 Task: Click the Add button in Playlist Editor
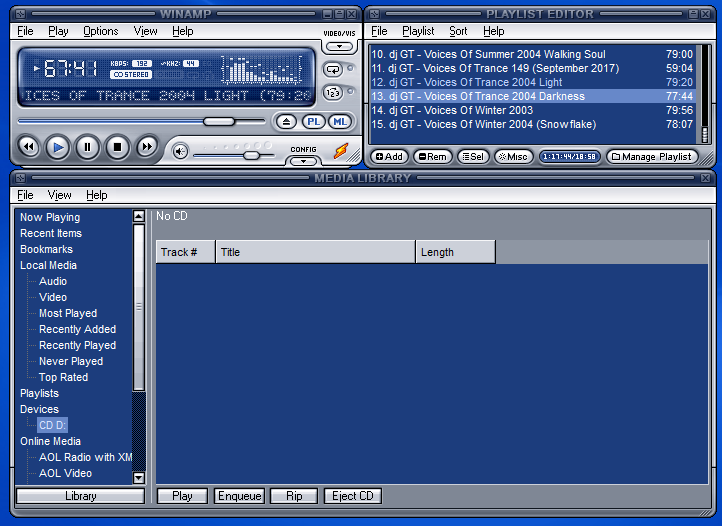[389, 157]
